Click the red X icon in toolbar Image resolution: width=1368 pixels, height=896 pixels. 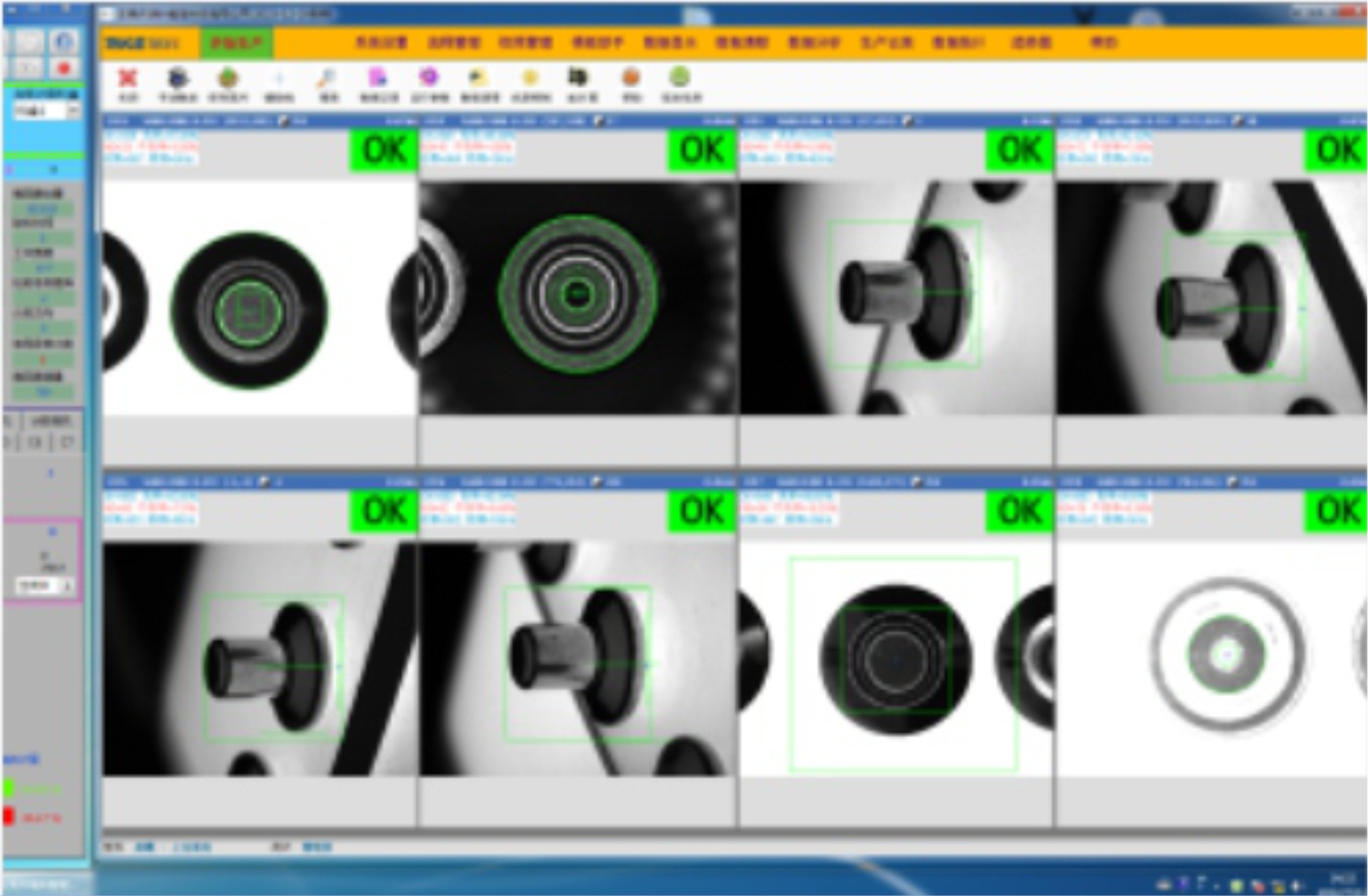tap(127, 79)
